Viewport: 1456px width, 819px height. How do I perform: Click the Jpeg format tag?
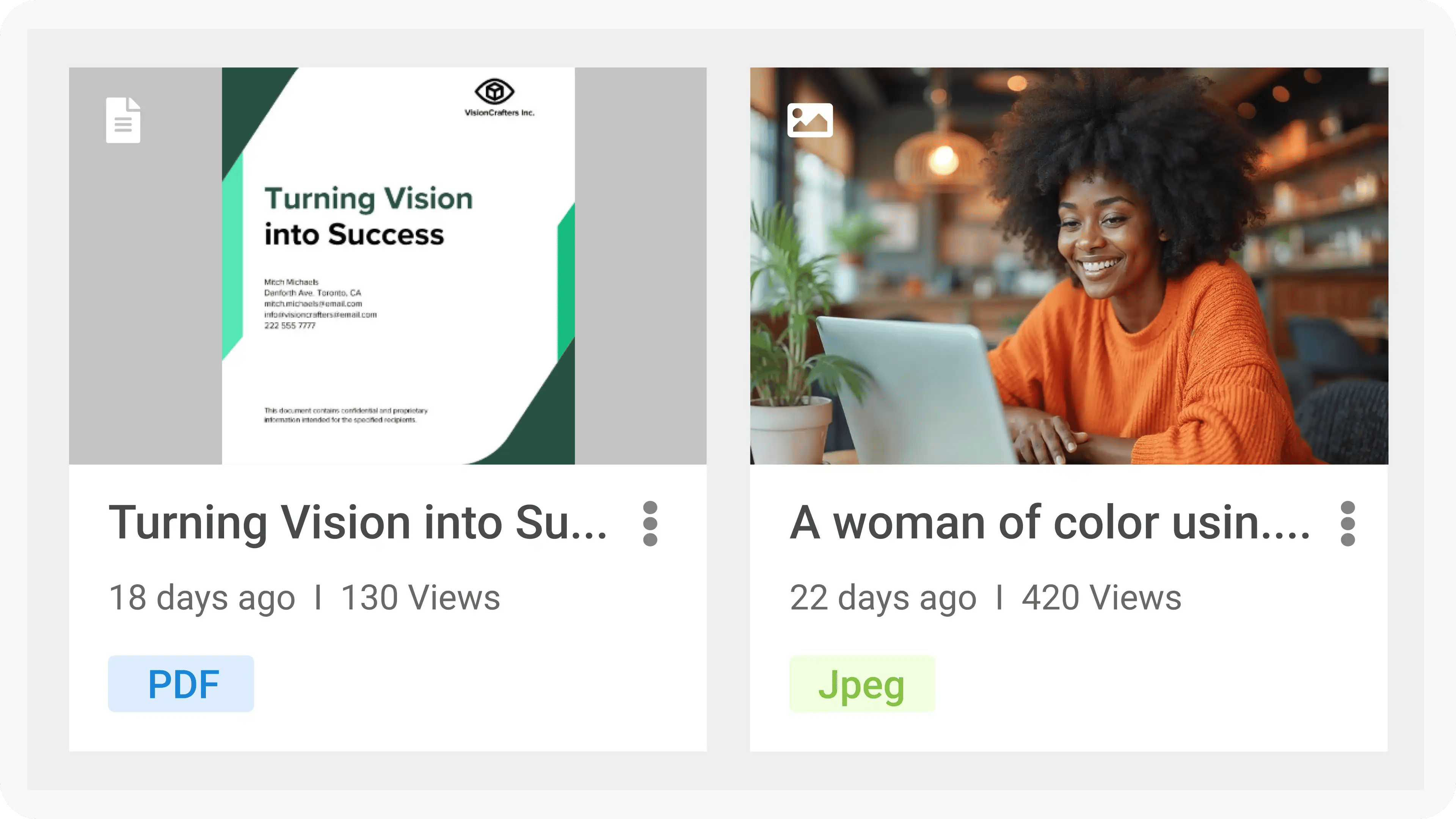861,683
